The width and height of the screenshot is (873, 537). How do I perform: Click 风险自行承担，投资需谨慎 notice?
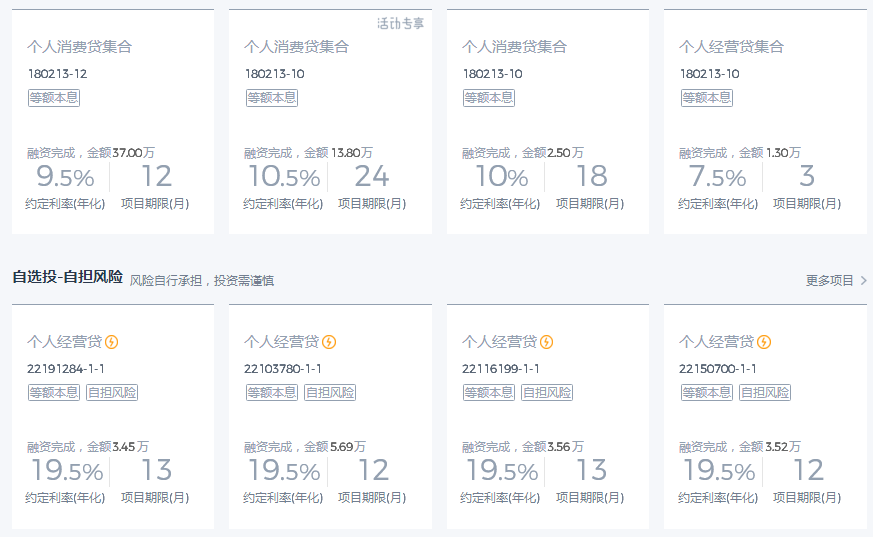coord(202,280)
